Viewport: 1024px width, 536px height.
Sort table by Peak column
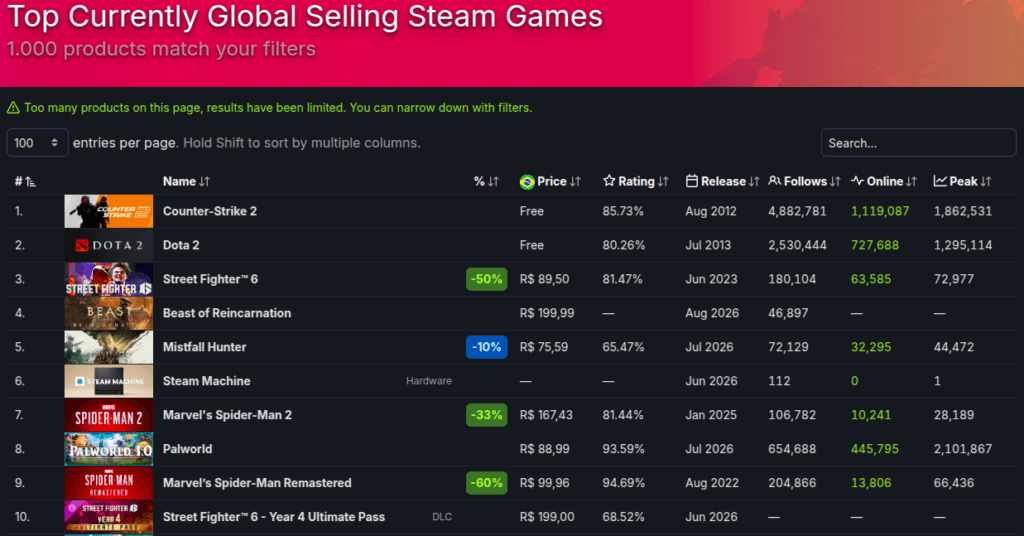(963, 181)
